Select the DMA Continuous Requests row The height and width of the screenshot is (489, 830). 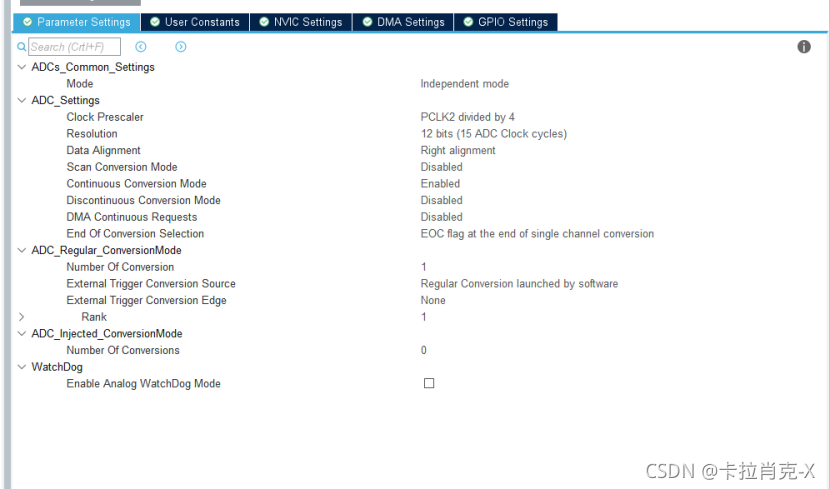[418, 217]
